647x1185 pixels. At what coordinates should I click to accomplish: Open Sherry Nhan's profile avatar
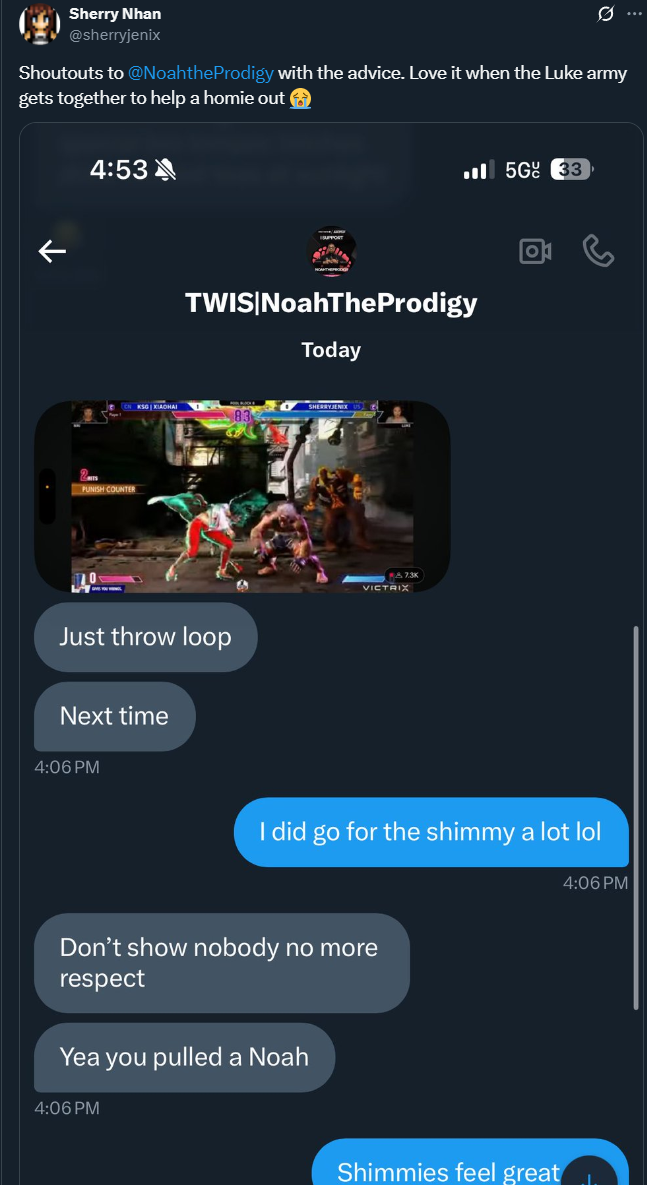click(x=39, y=24)
